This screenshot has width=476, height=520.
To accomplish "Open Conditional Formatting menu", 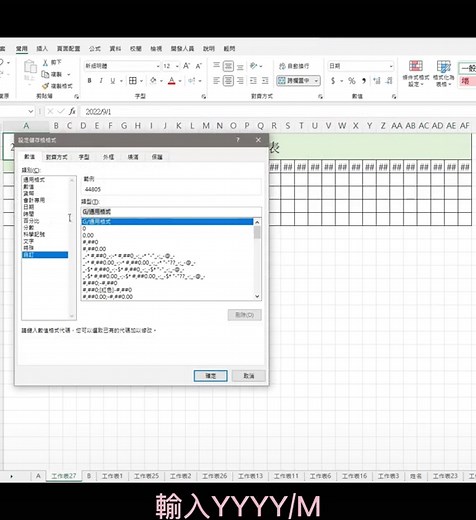I will (x=416, y=74).
